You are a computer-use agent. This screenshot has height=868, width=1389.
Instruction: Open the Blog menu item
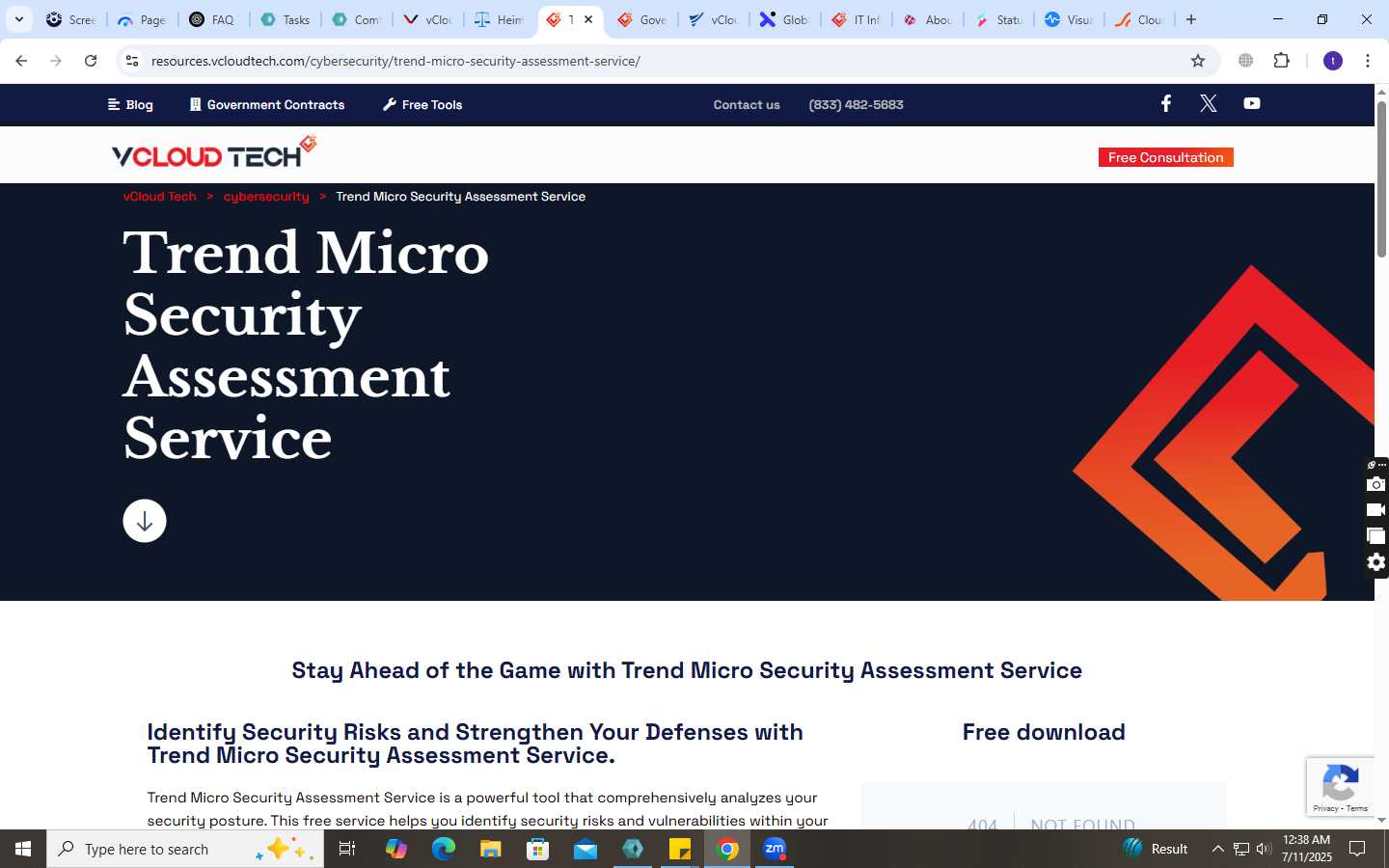point(130,105)
